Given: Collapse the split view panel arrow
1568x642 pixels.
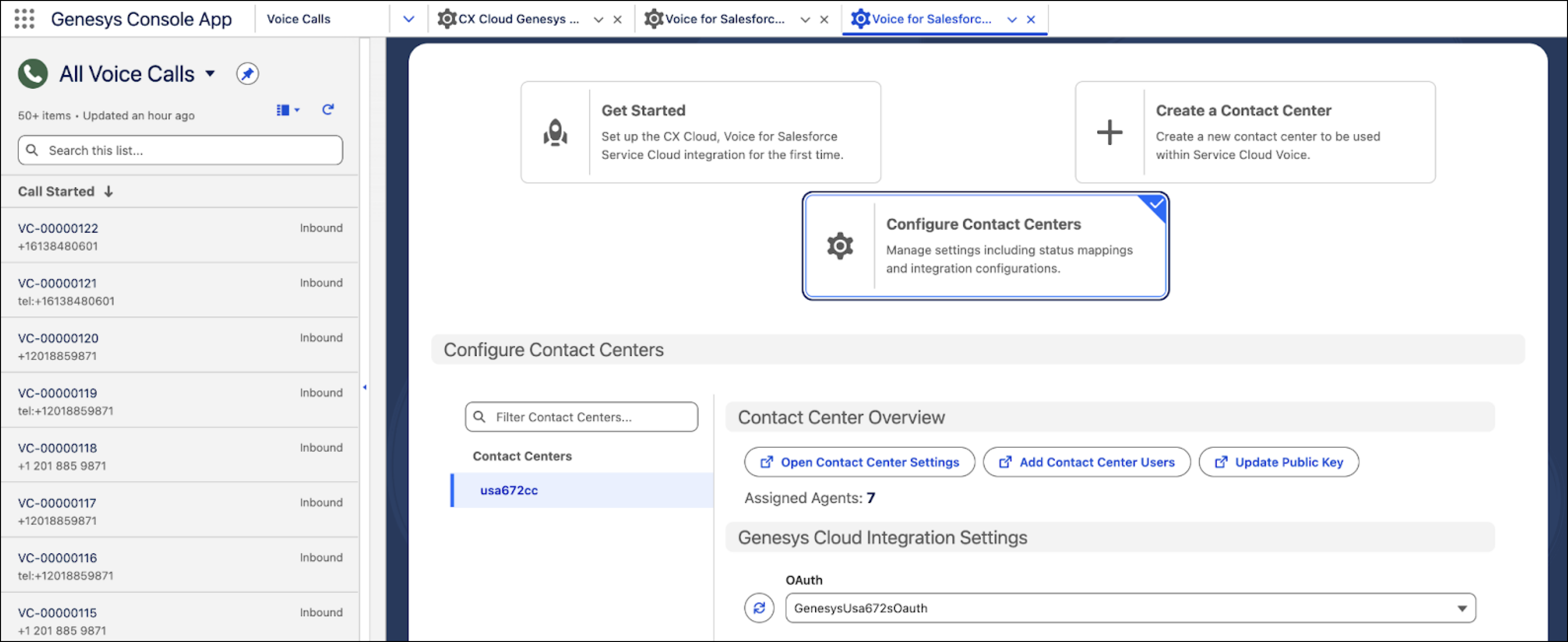Looking at the screenshot, I should pos(365,387).
